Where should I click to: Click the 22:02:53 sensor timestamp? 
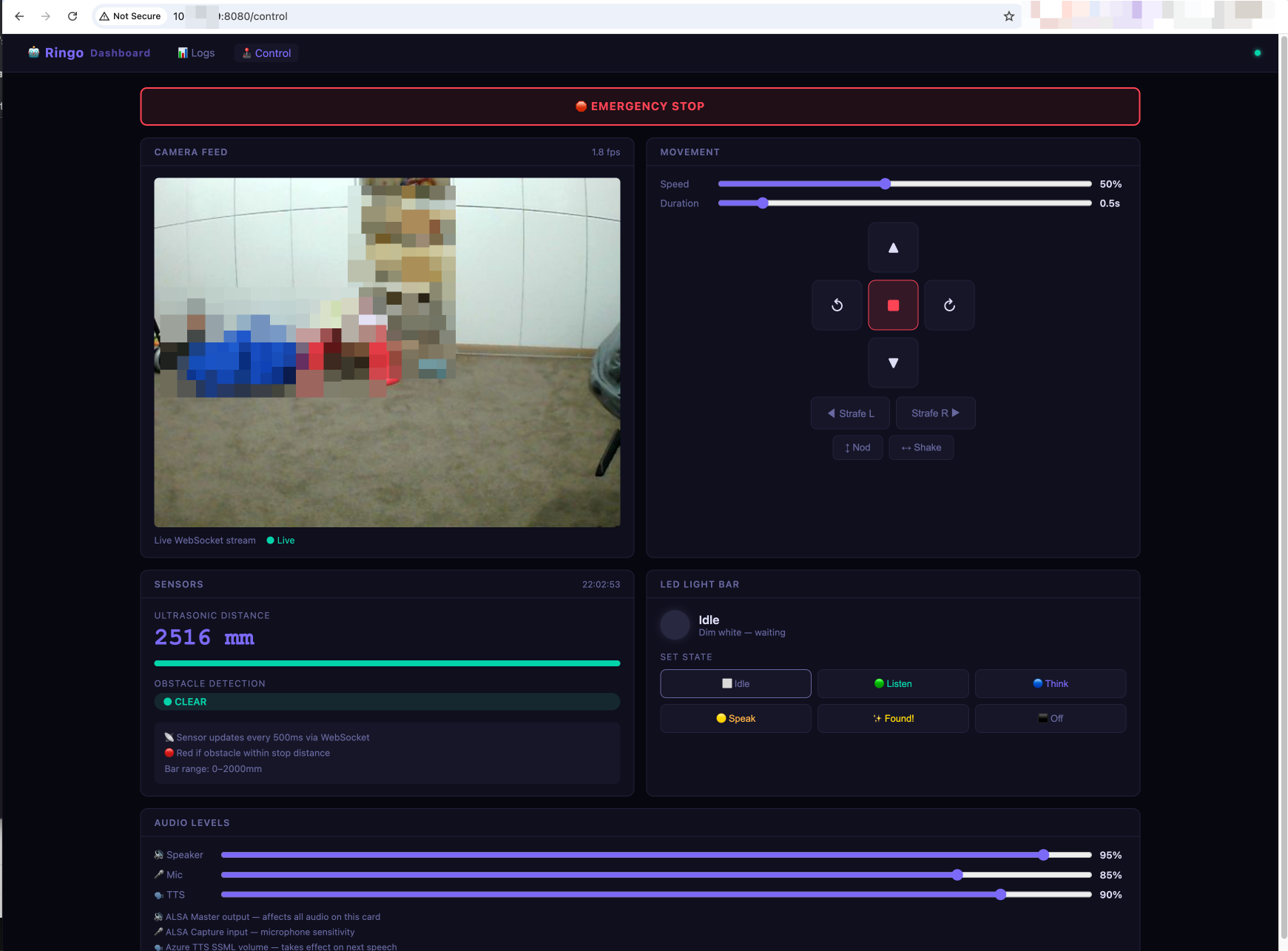pyautogui.click(x=601, y=584)
